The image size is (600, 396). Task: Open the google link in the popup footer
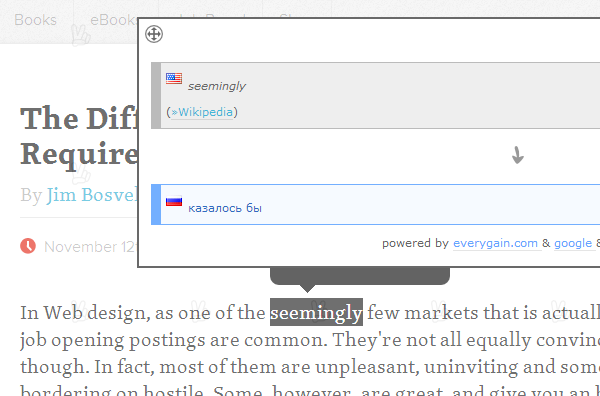573,243
